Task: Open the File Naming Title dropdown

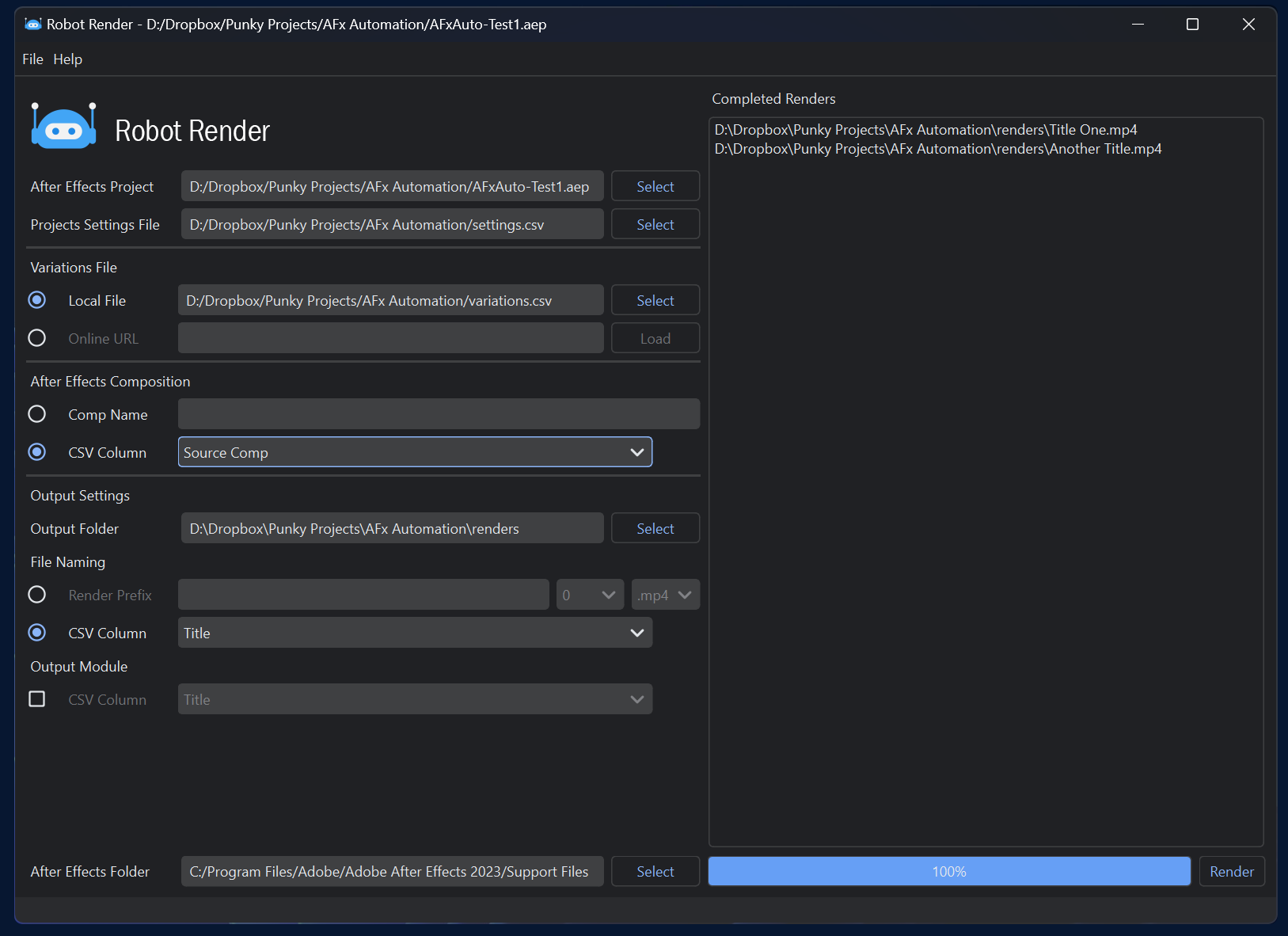Action: [x=415, y=633]
